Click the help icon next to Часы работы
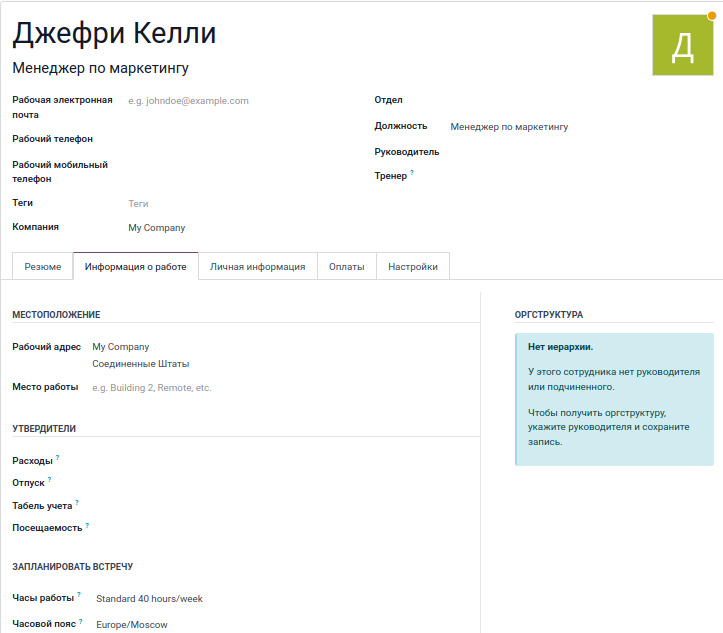This screenshot has height=633, width=723. coord(79,595)
